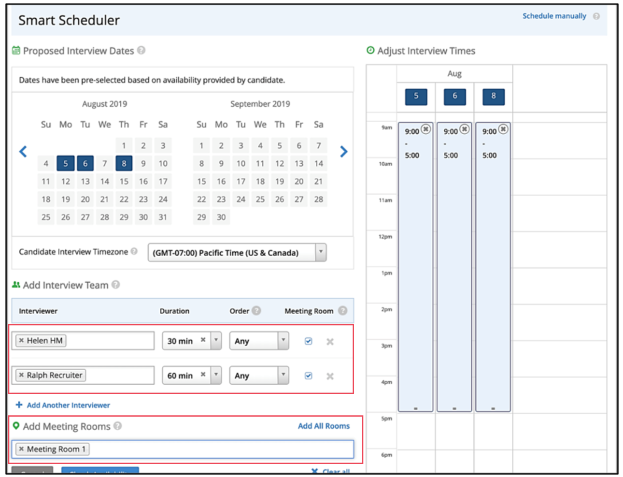Deselect August 6 in the calendar
The width and height of the screenshot is (623, 477).
pyautogui.click(x=85, y=163)
